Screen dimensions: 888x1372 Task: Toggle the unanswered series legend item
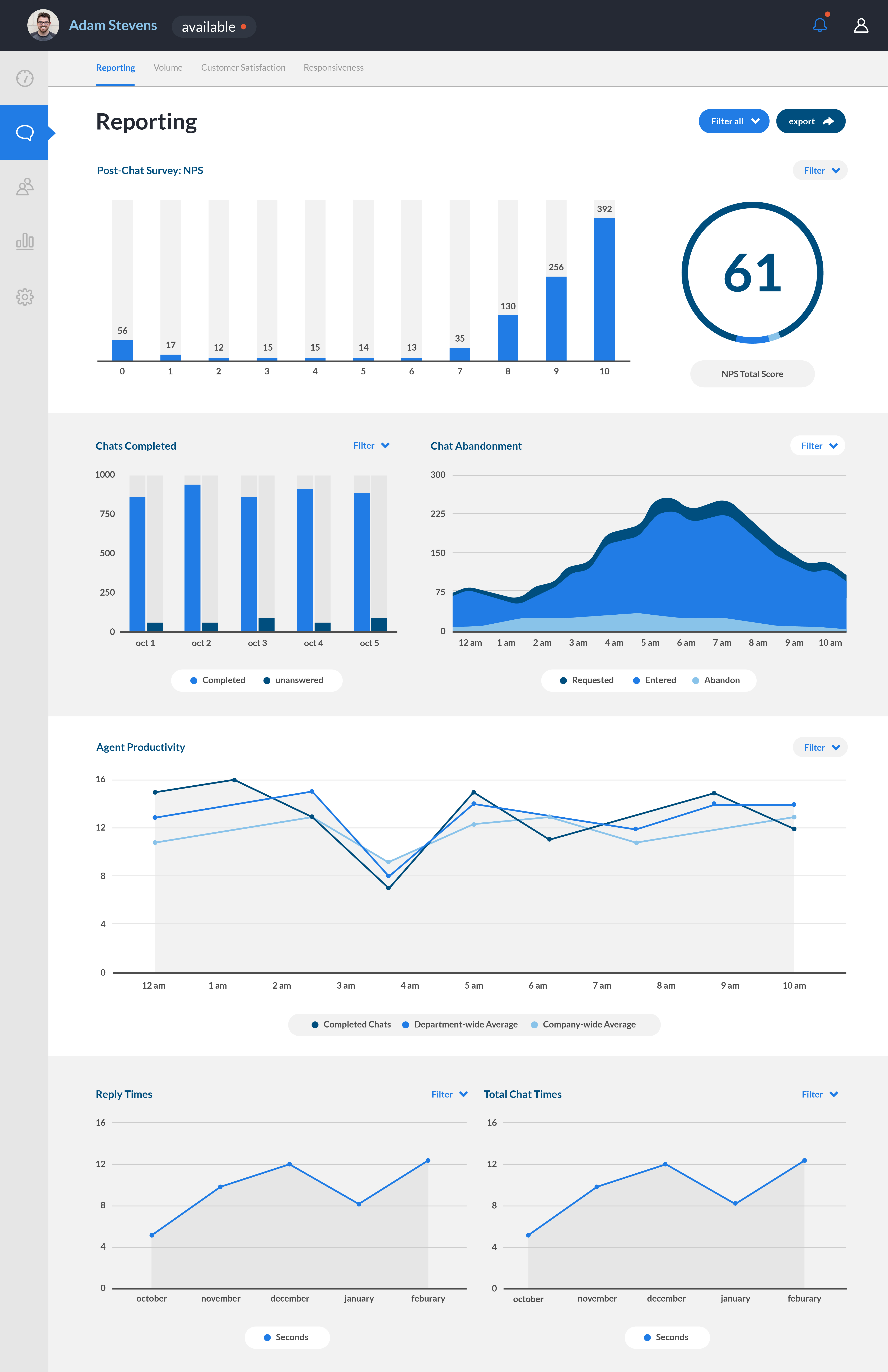293,680
